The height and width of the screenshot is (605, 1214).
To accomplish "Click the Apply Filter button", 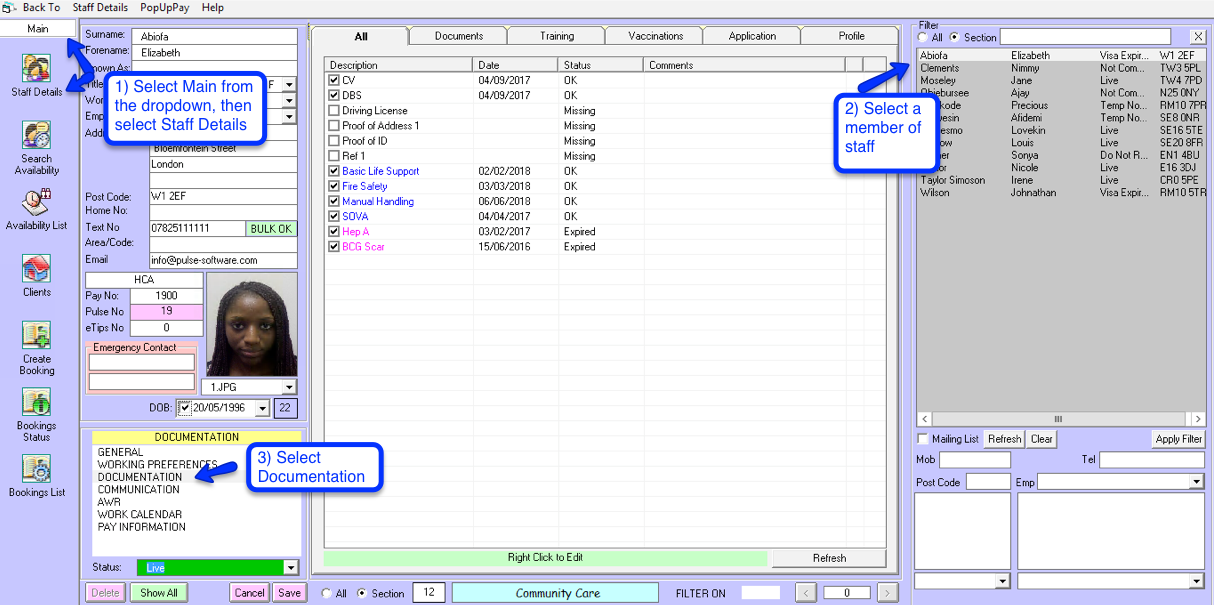I will (1178, 439).
